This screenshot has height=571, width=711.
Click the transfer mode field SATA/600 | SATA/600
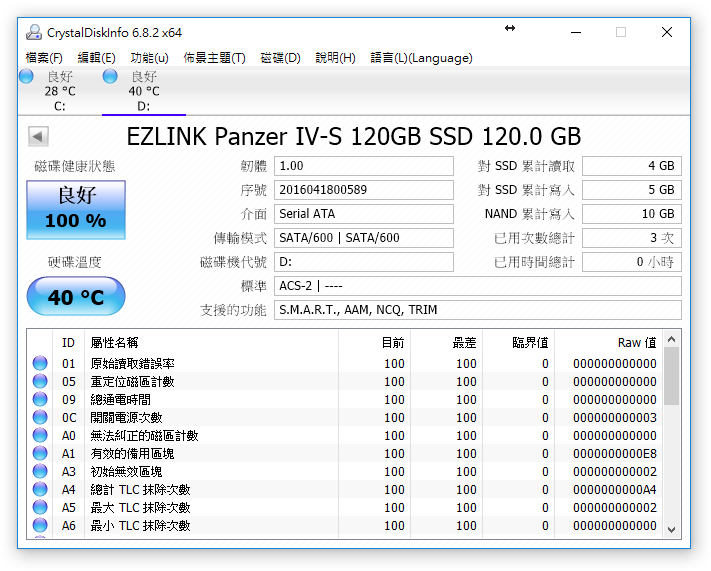(x=364, y=238)
